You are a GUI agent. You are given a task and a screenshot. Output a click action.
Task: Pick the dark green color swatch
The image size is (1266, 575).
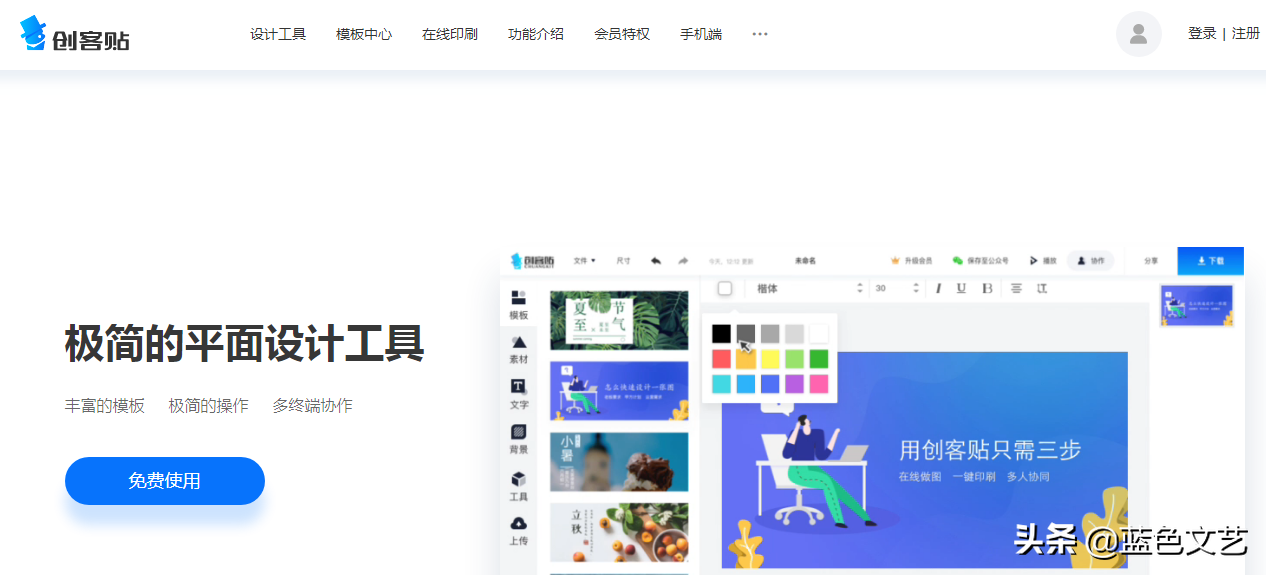tap(819, 358)
